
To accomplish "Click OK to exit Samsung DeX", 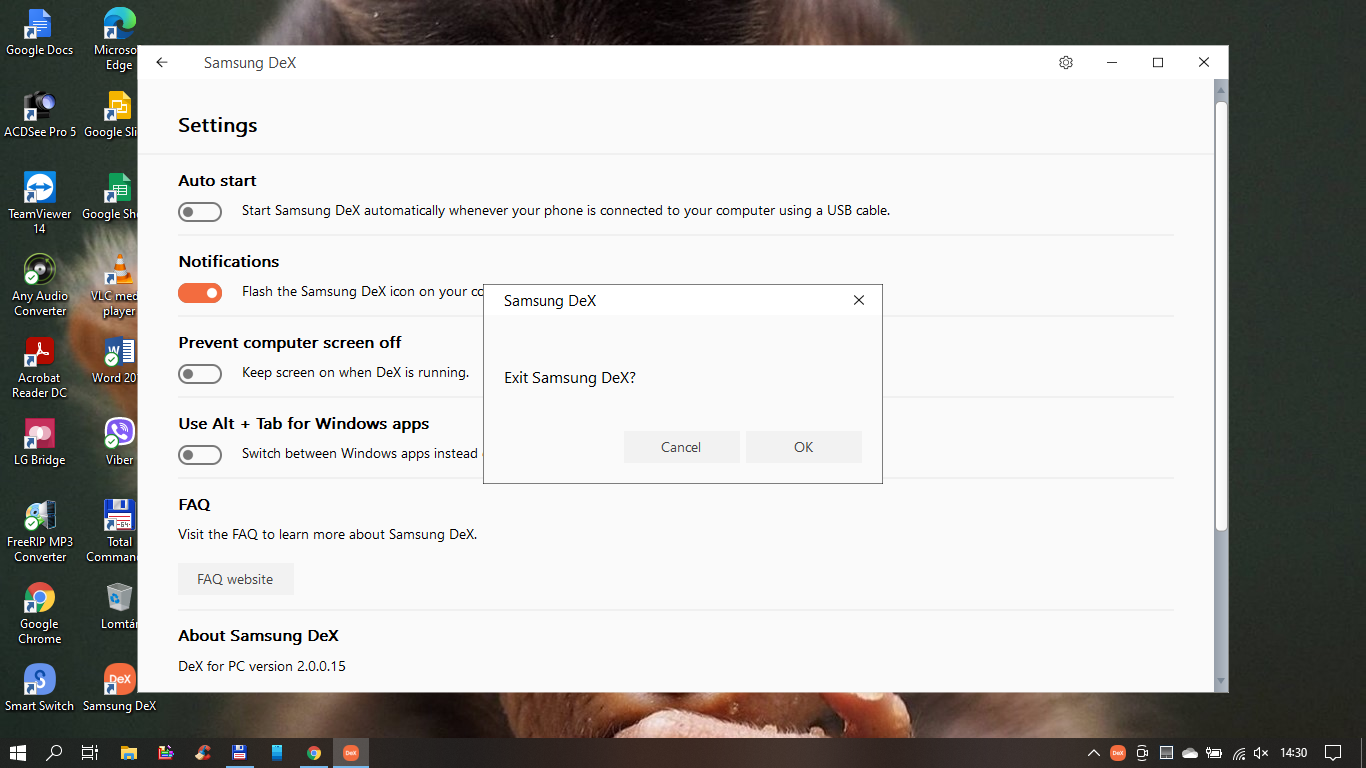I will pyautogui.click(x=803, y=447).
